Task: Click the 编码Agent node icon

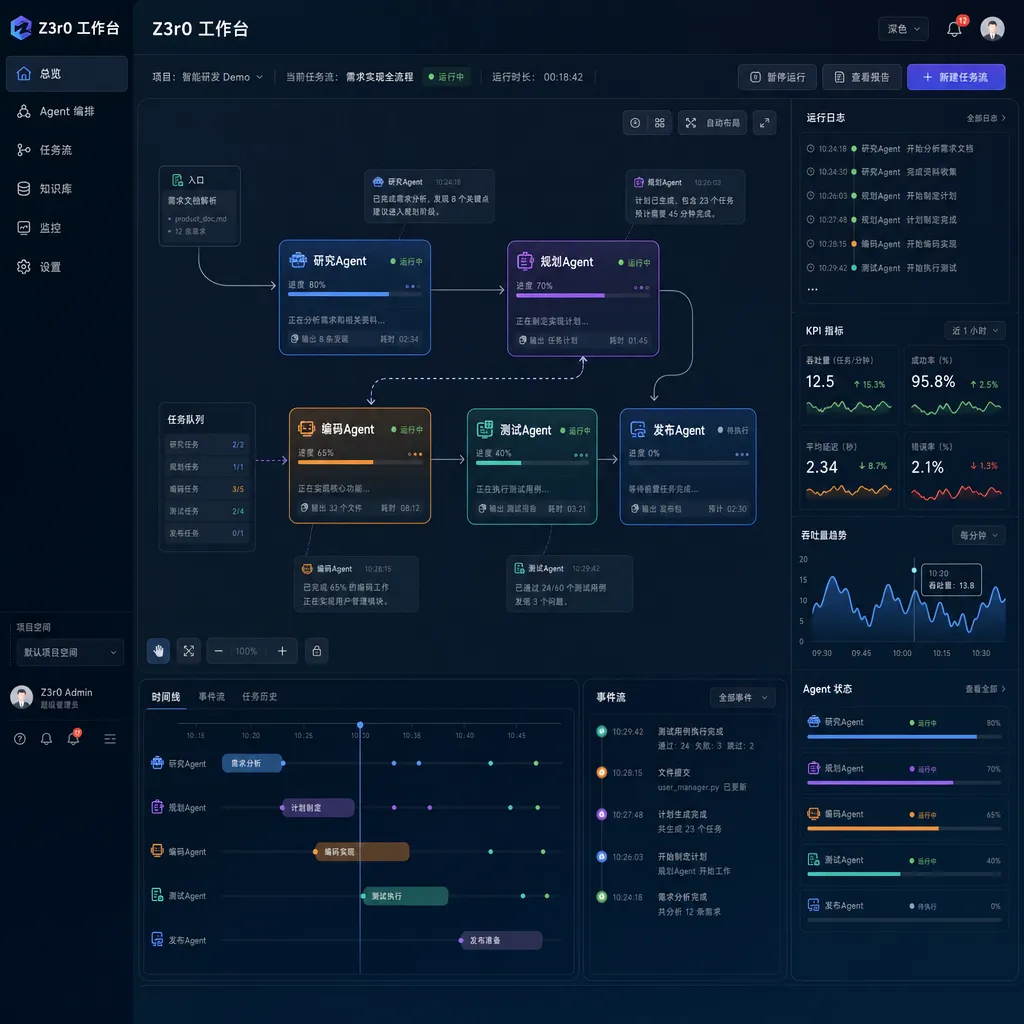Action: pyautogui.click(x=306, y=428)
